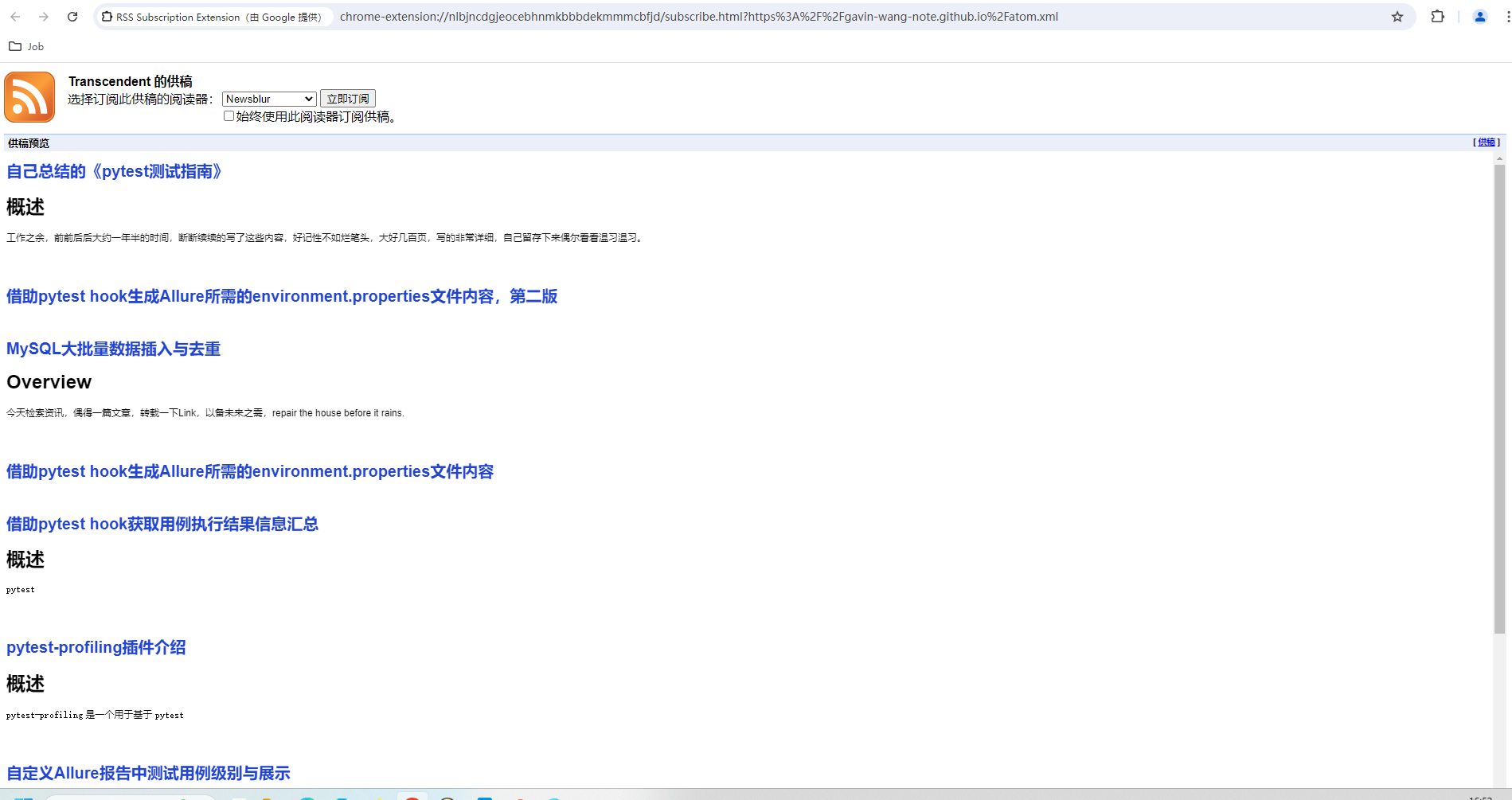Click the browser forward arrow
The height and width of the screenshot is (800, 1512).
point(44,17)
